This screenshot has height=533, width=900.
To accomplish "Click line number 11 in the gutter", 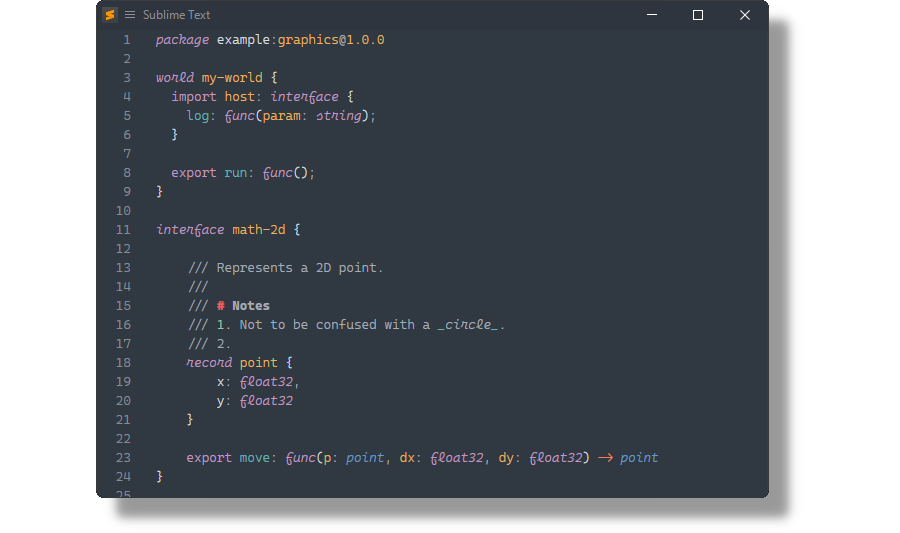I will [x=123, y=230].
